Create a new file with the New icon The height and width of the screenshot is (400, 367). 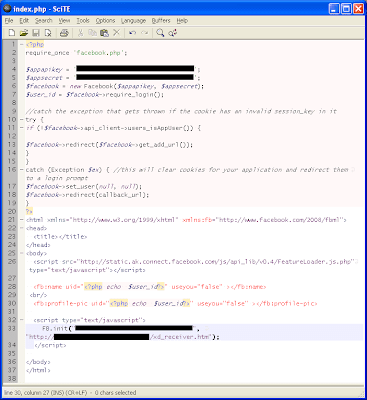tap(12, 33)
